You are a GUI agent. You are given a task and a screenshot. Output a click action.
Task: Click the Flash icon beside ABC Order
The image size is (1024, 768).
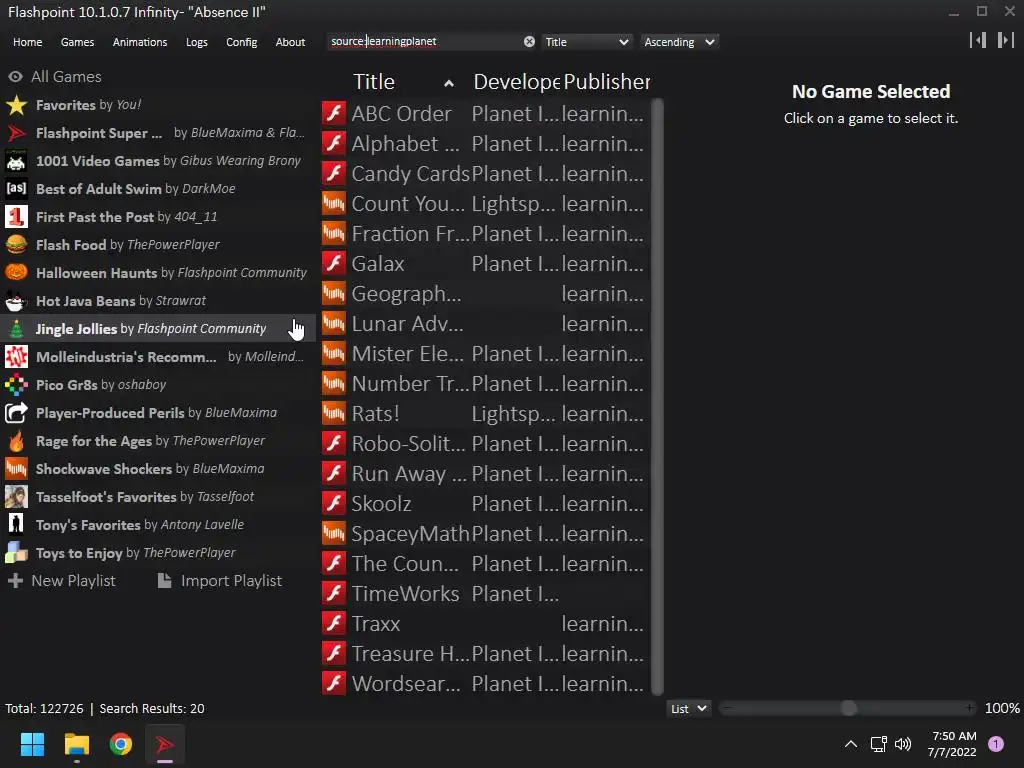tap(334, 114)
